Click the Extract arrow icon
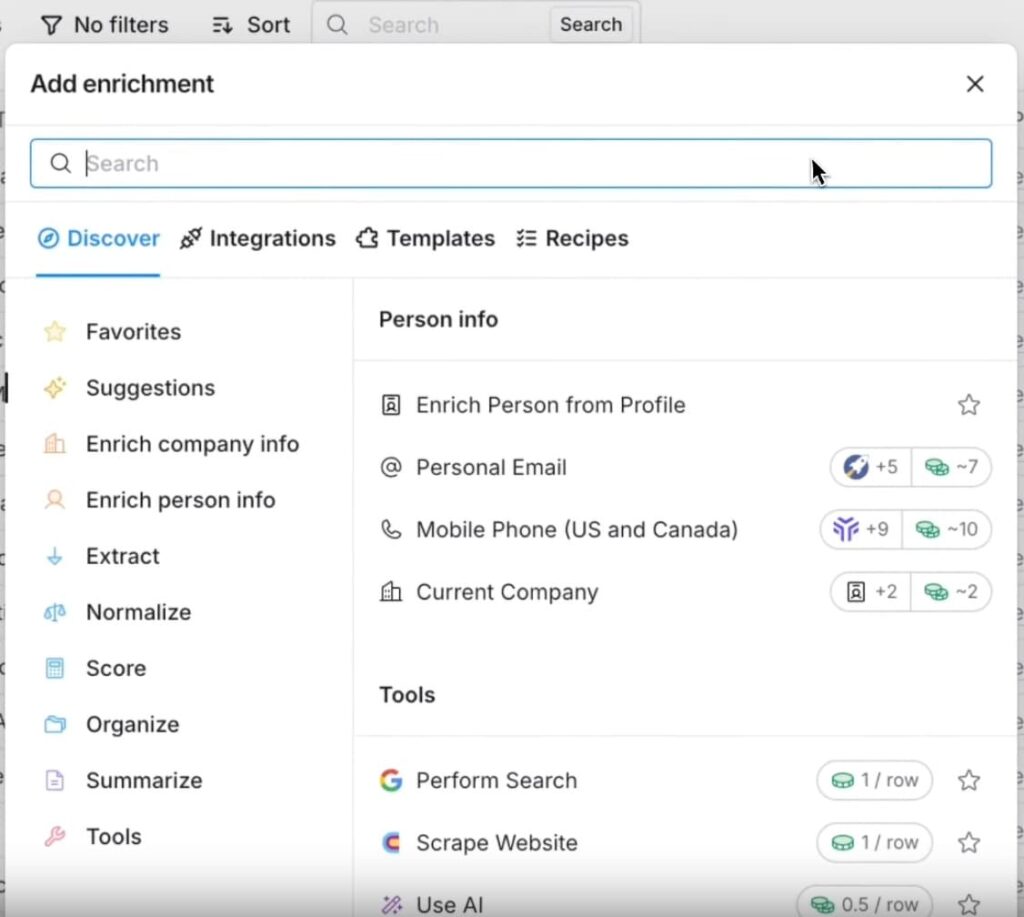The height and width of the screenshot is (917, 1024). 55,556
